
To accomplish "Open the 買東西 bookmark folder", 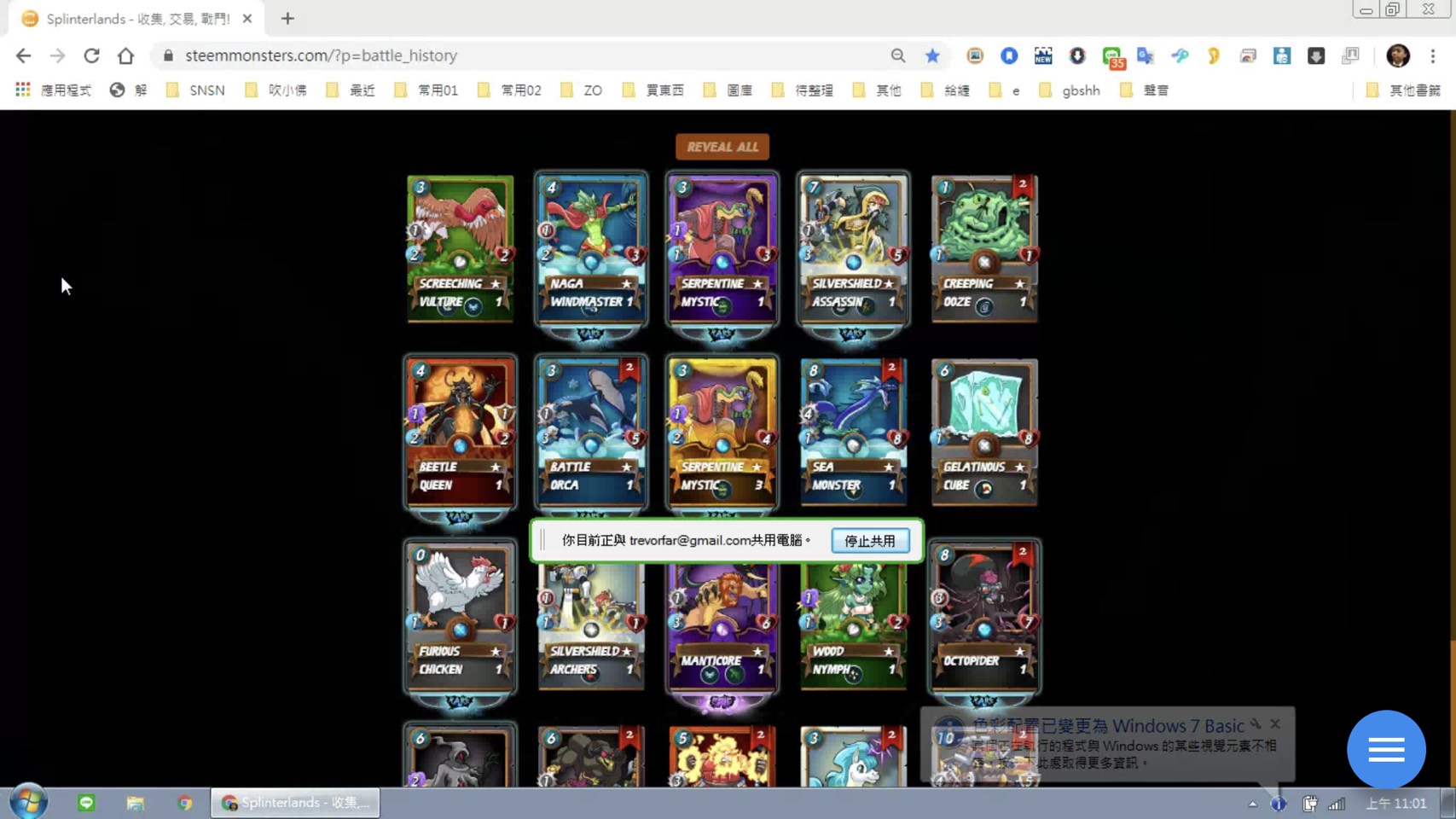I will pyautogui.click(x=653, y=90).
